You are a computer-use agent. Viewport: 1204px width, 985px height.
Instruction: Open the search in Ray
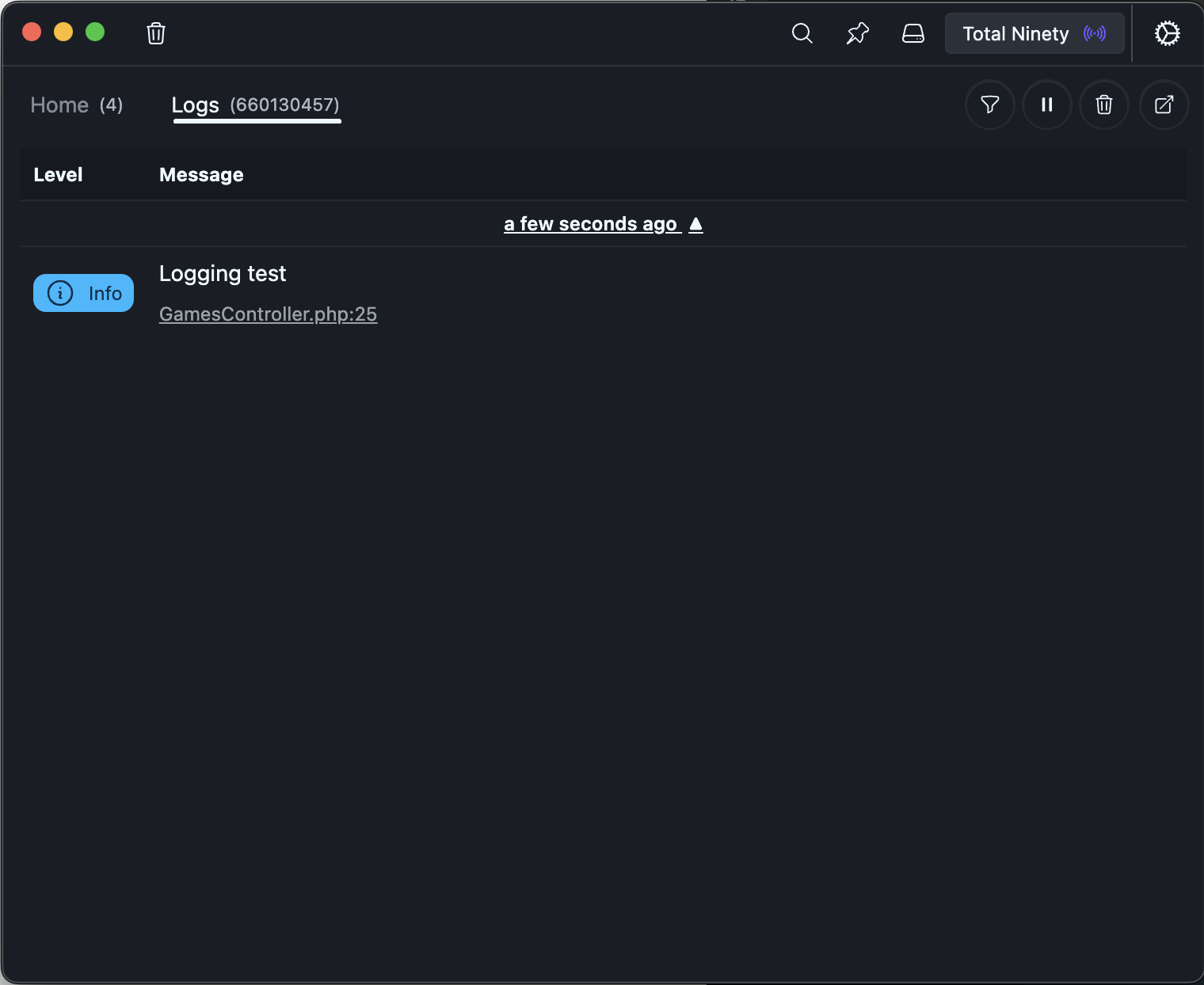pyautogui.click(x=802, y=33)
